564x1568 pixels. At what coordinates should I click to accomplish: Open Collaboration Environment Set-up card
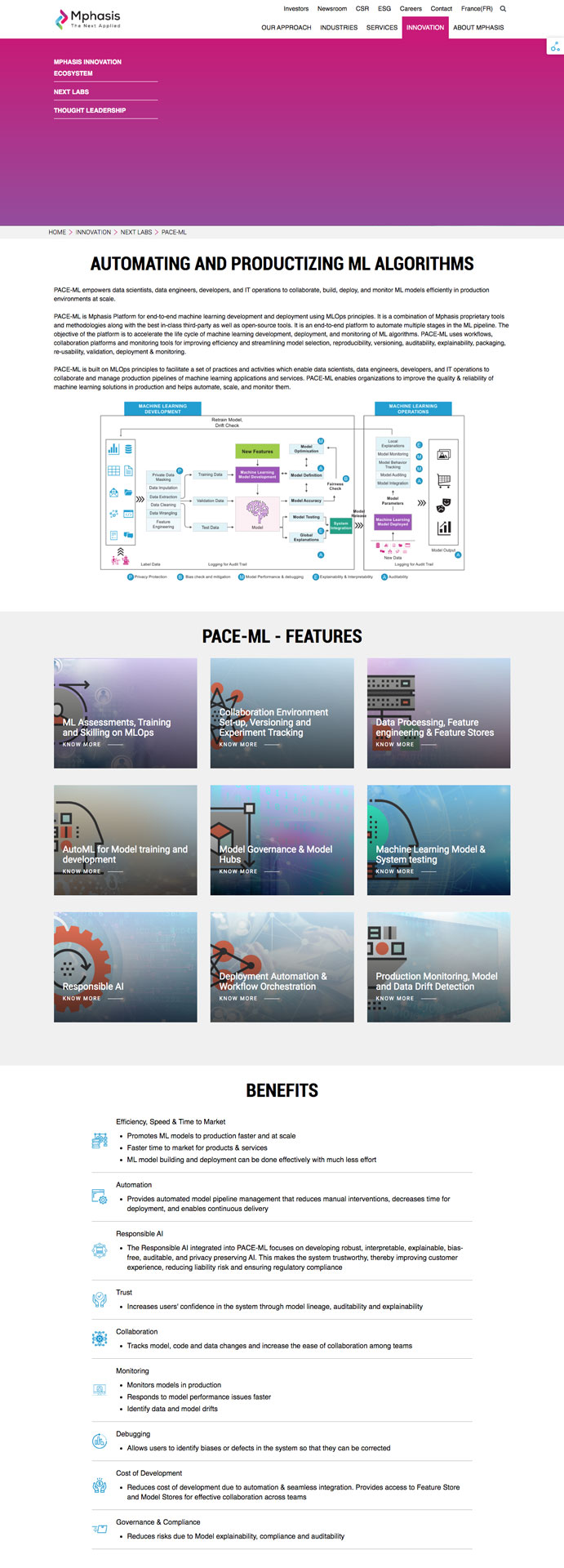pyautogui.click(x=282, y=713)
